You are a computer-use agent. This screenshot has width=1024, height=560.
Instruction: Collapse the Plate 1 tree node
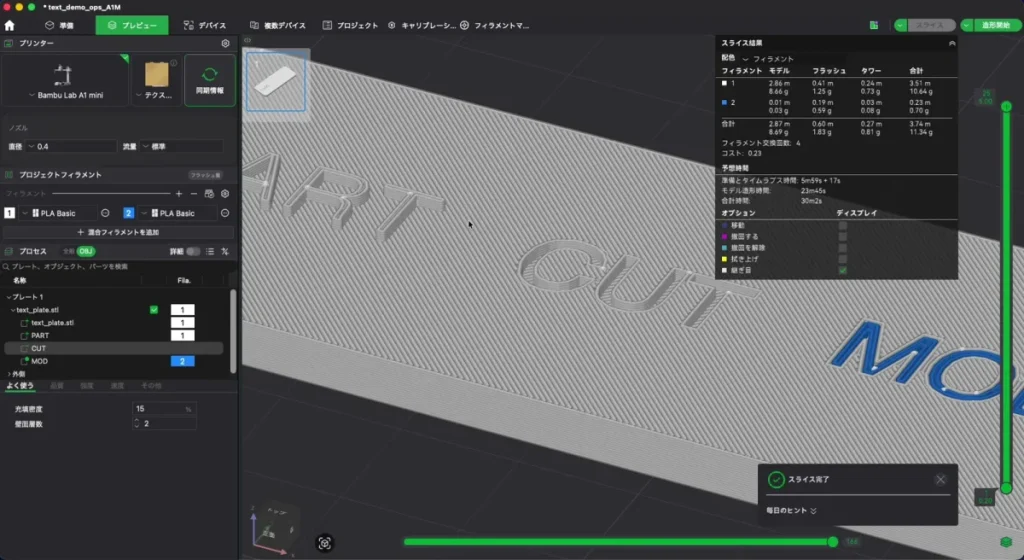pyautogui.click(x=8, y=297)
